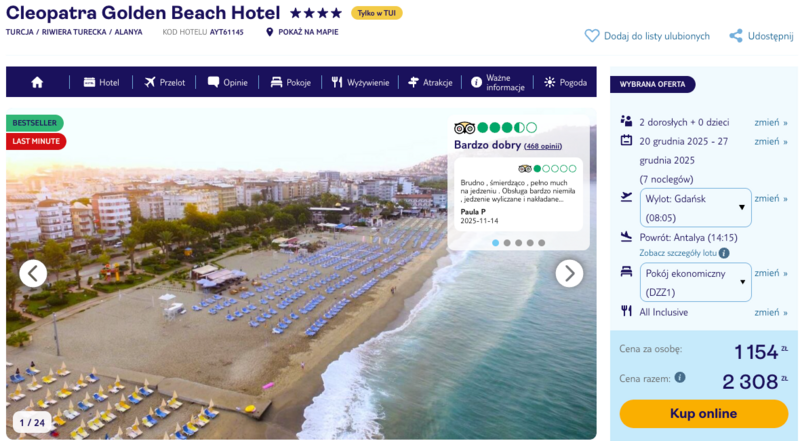
Task: Click the TripAdvisor rating bubbles
Action: pyautogui.click(x=506, y=128)
